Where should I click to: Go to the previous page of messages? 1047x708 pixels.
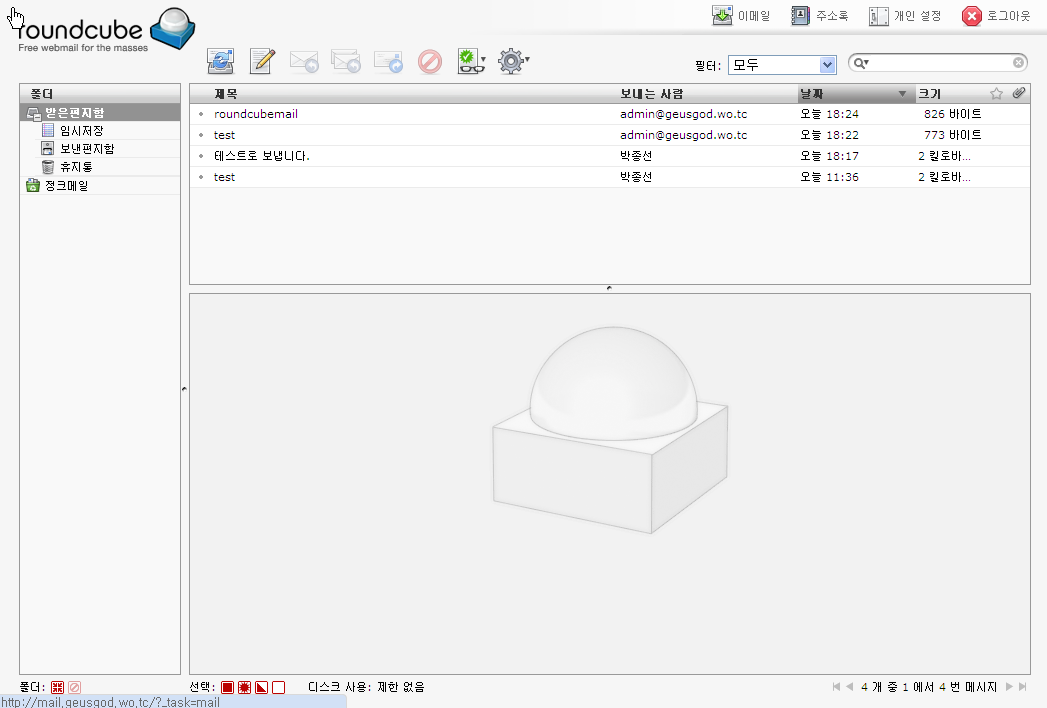pyautogui.click(x=850, y=687)
